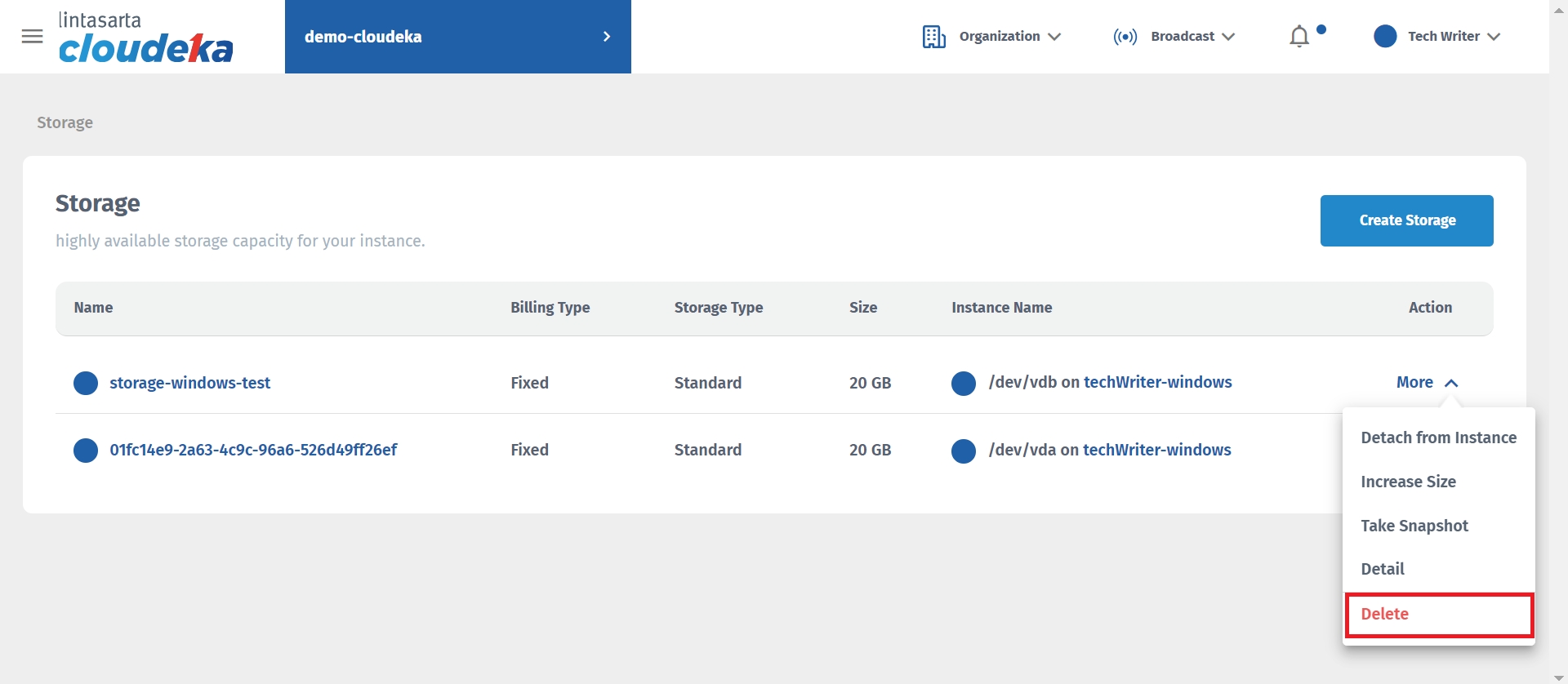Viewport: 1568px width, 684px height.
Task: Open the hamburger navigation menu
Action: [x=32, y=37]
